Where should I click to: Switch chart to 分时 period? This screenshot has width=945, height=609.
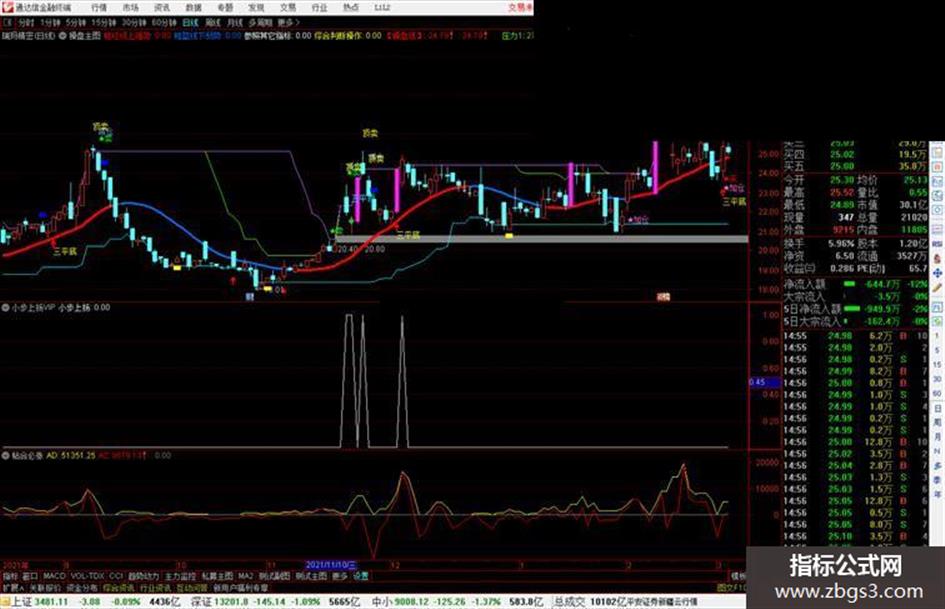tap(26, 22)
